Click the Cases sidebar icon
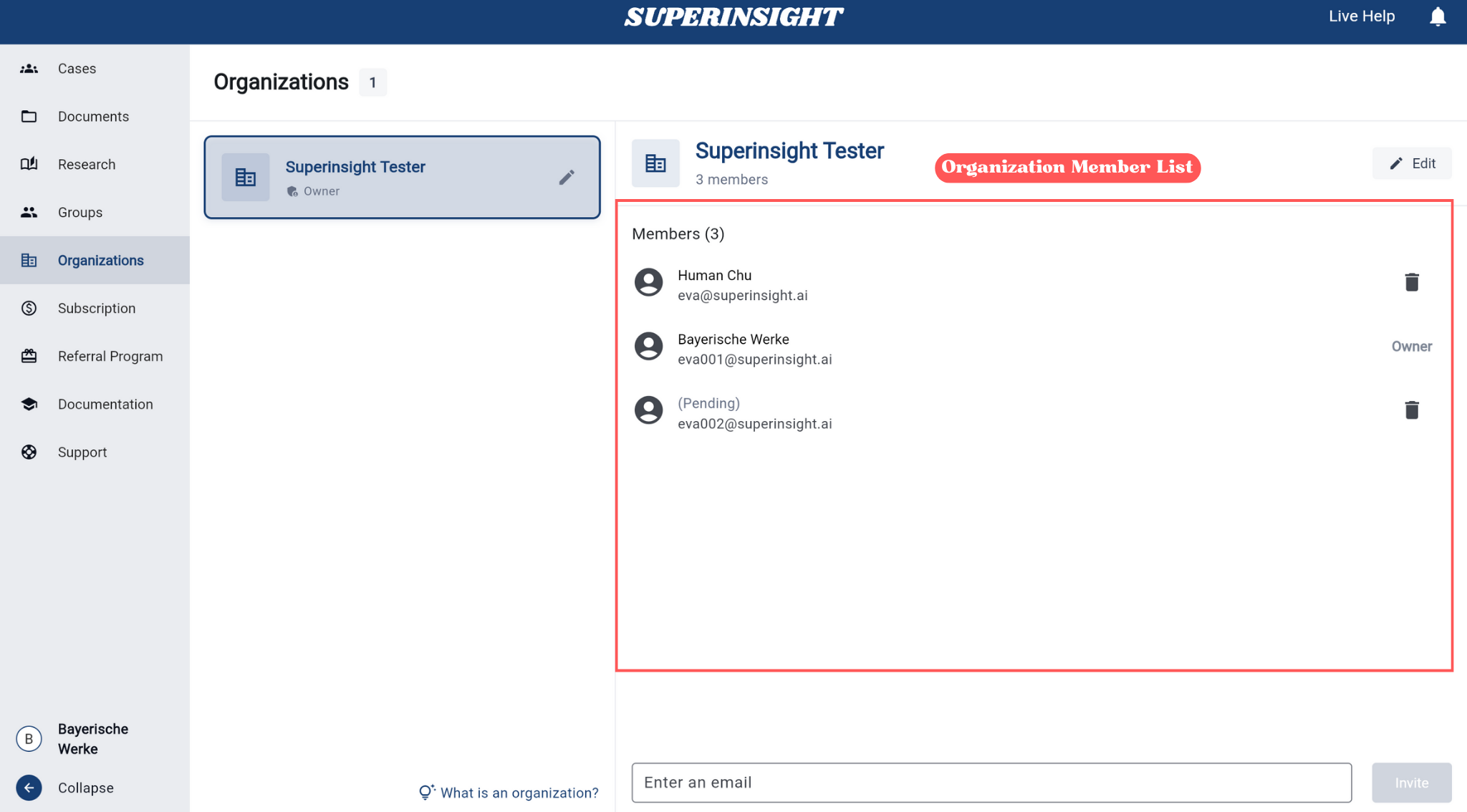This screenshot has height=812, width=1467. click(29, 69)
